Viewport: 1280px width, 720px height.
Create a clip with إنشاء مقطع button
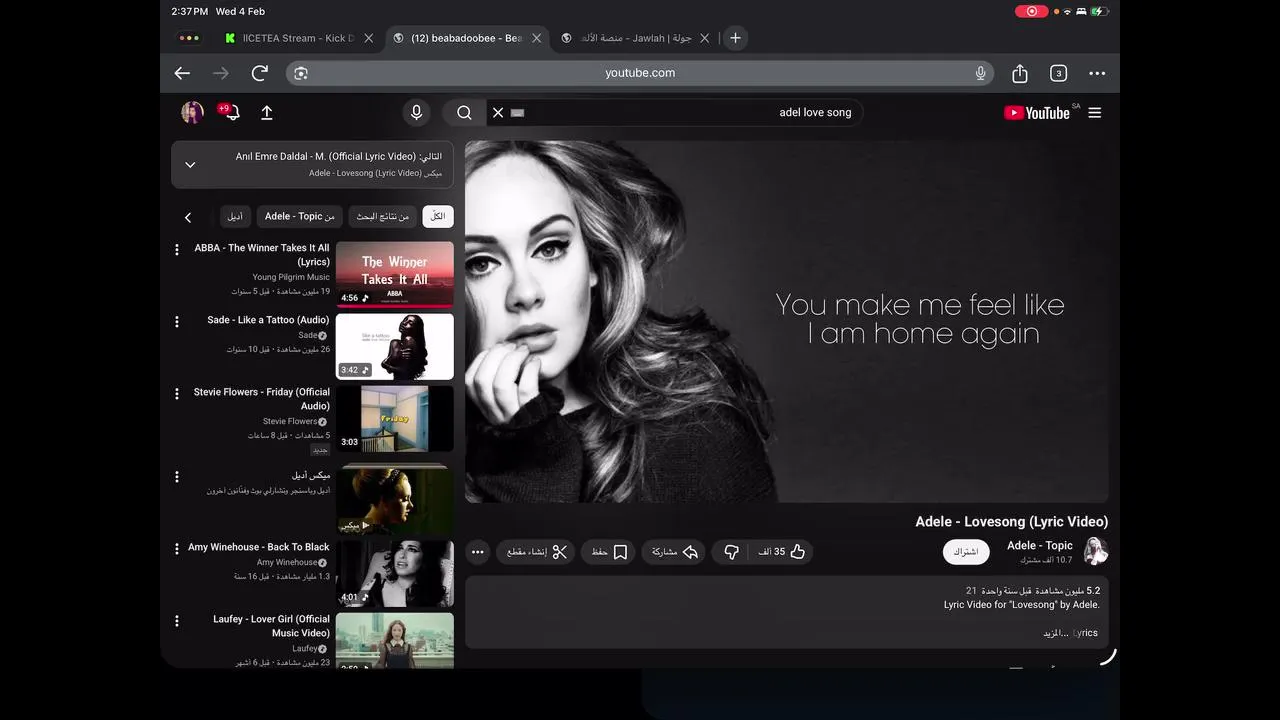pos(537,552)
